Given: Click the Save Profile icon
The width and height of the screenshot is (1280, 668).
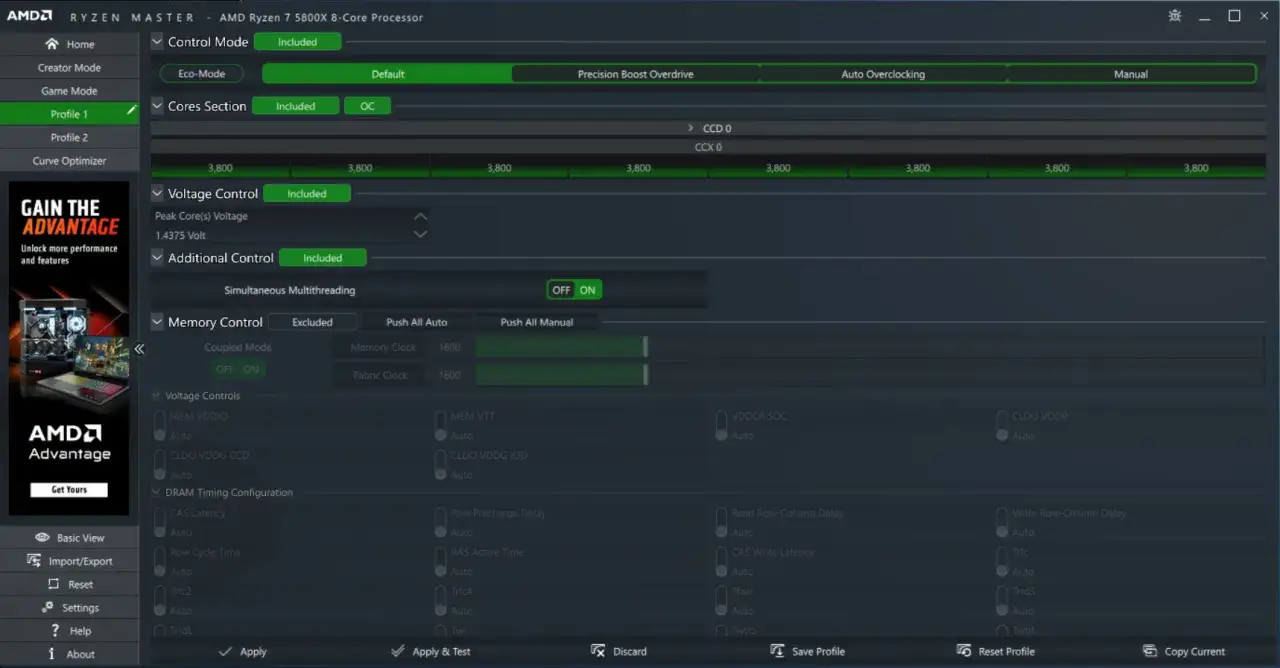Looking at the screenshot, I should point(778,651).
